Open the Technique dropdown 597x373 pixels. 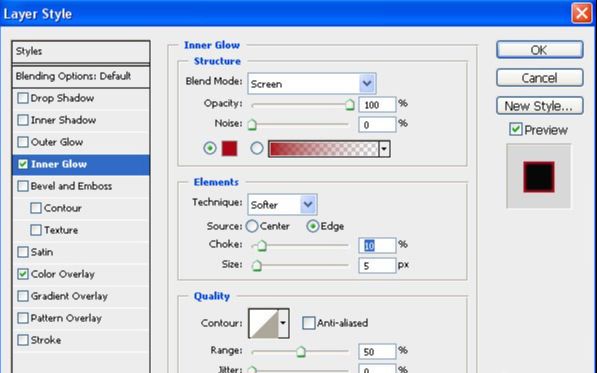pyautogui.click(x=308, y=205)
